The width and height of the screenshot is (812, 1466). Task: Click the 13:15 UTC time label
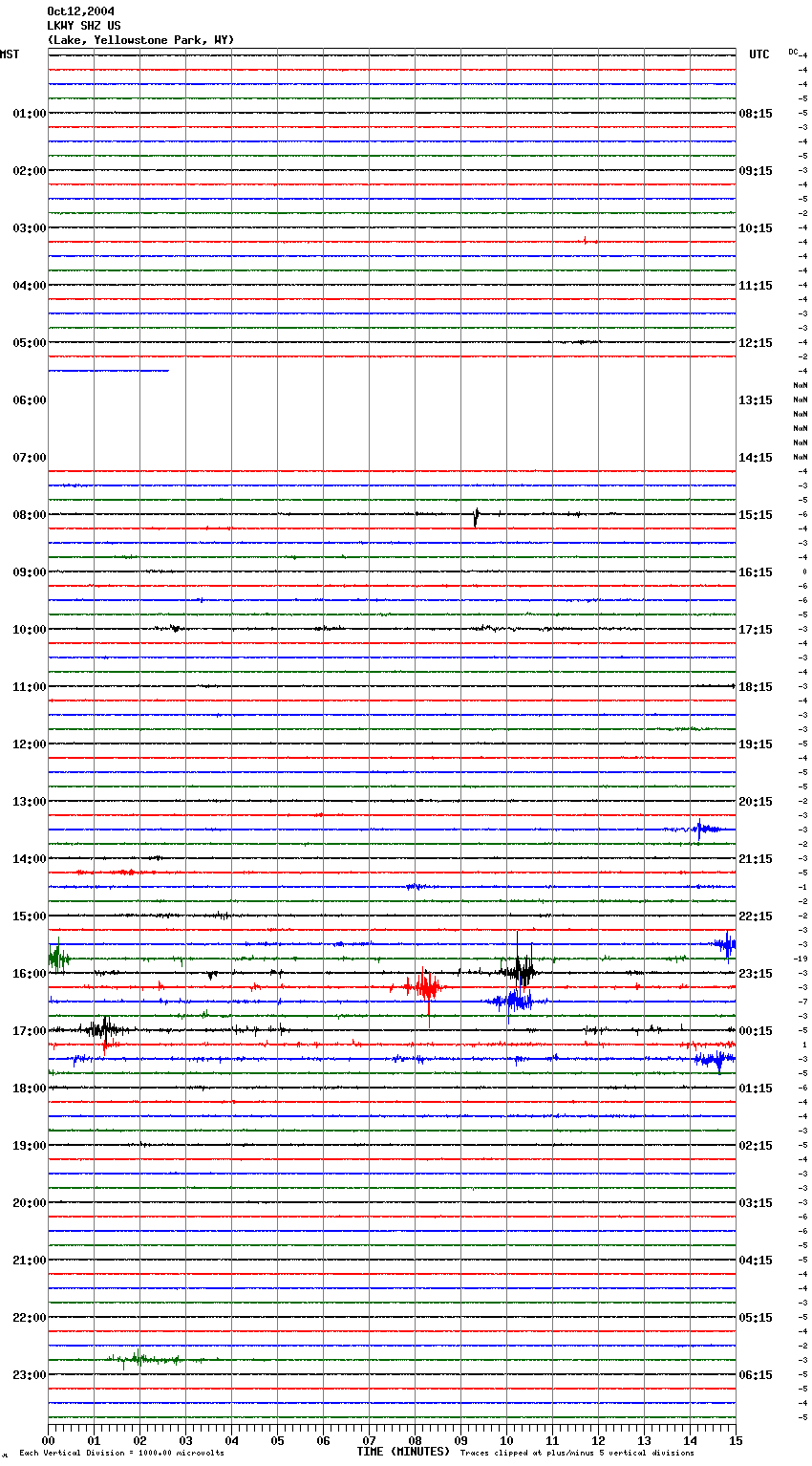pos(756,399)
